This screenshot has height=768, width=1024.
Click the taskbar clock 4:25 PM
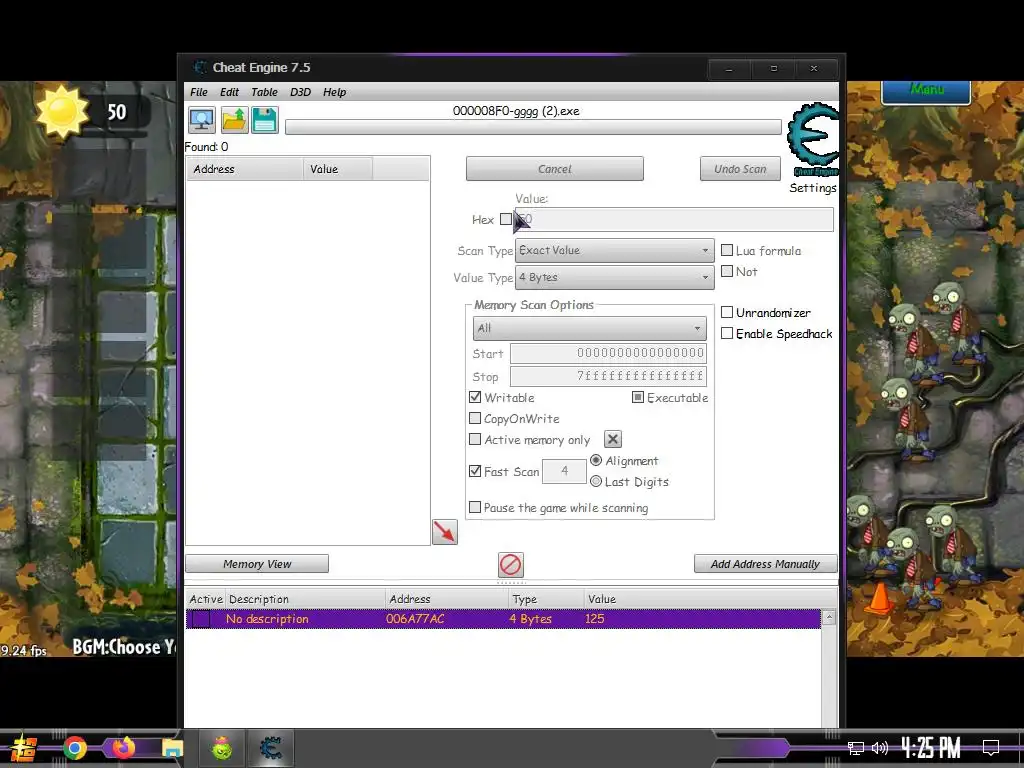[931, 747]
